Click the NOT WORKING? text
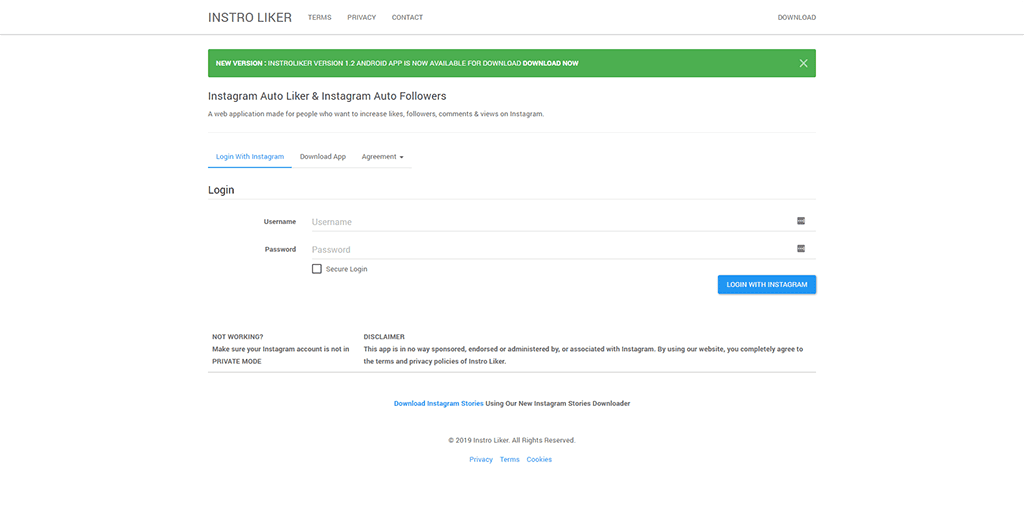The height and width of the screenshot is (505, 1024). tap(238, 337)
